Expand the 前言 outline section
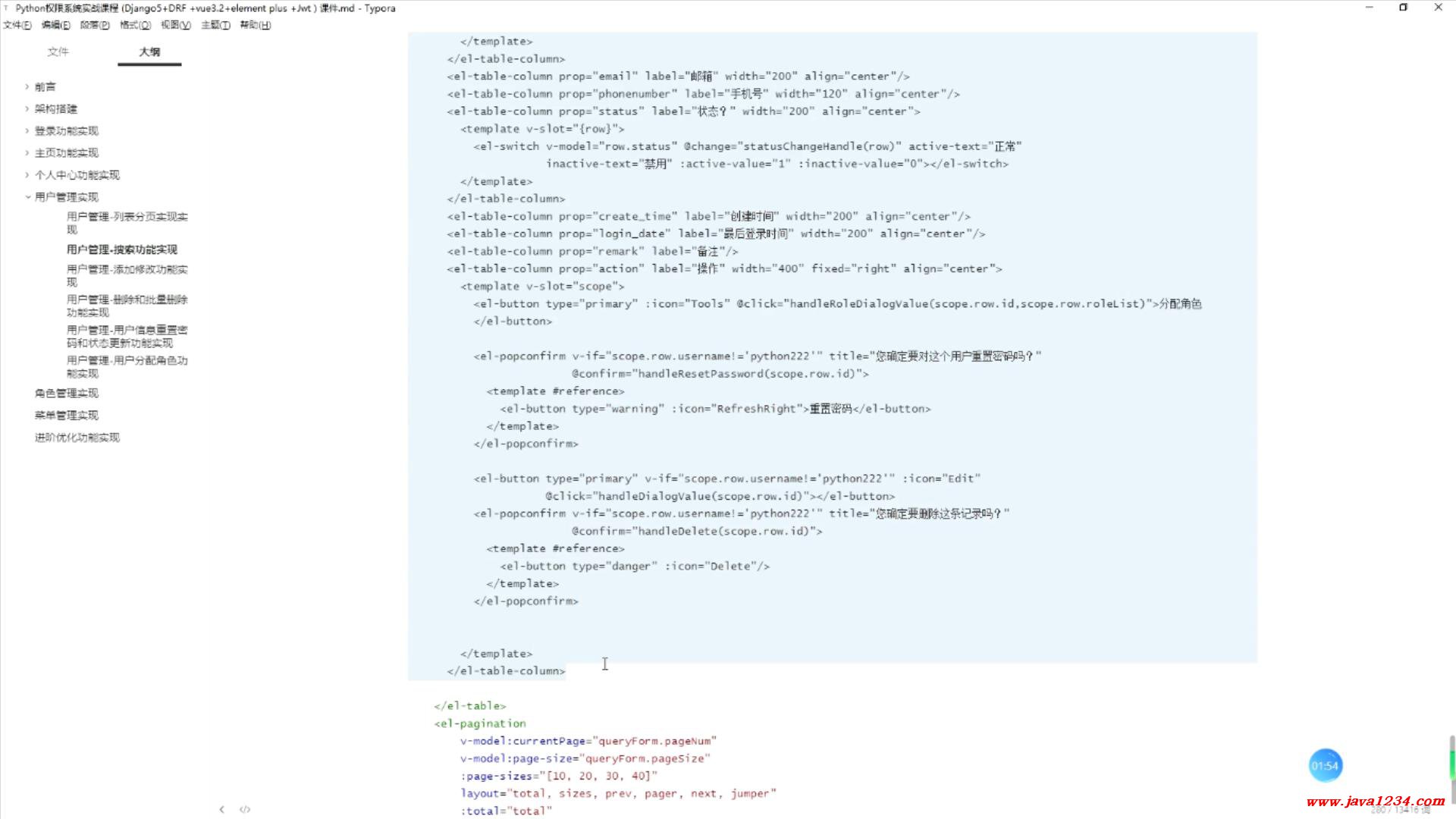This screenshot has width=1456, height=819. tap(27, 86)
